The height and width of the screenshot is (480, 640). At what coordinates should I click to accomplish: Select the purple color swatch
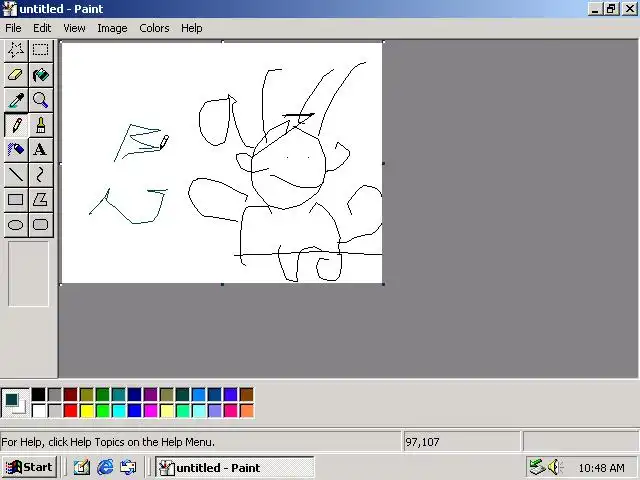tap(151, 395)
